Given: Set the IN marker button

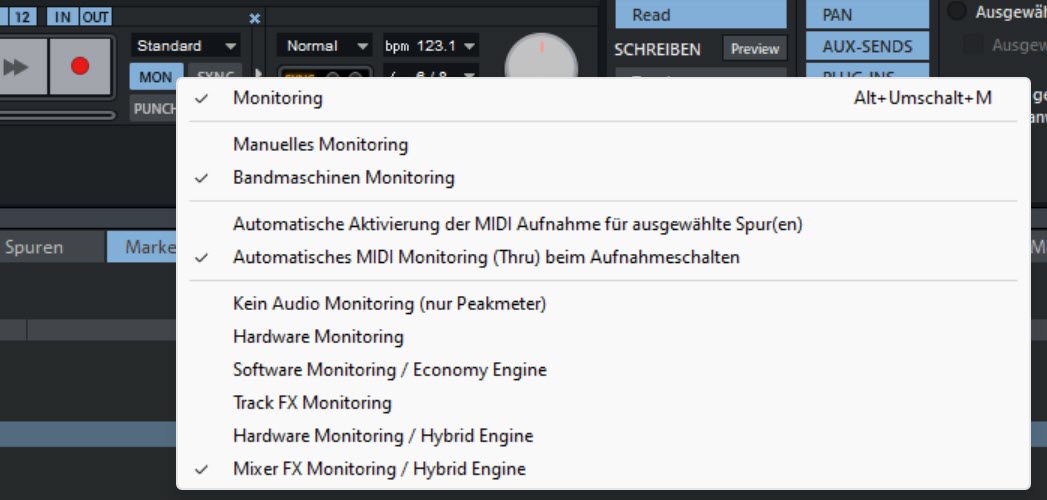Looking at the screenshot, I should coord(62,17).
